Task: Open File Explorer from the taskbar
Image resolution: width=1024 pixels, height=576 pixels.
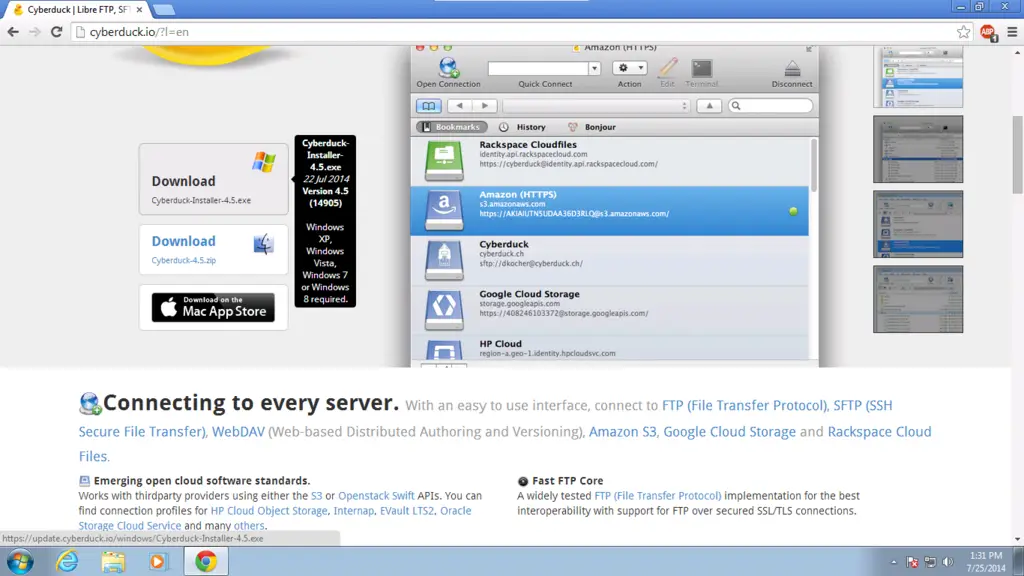Action: point(113,562)
